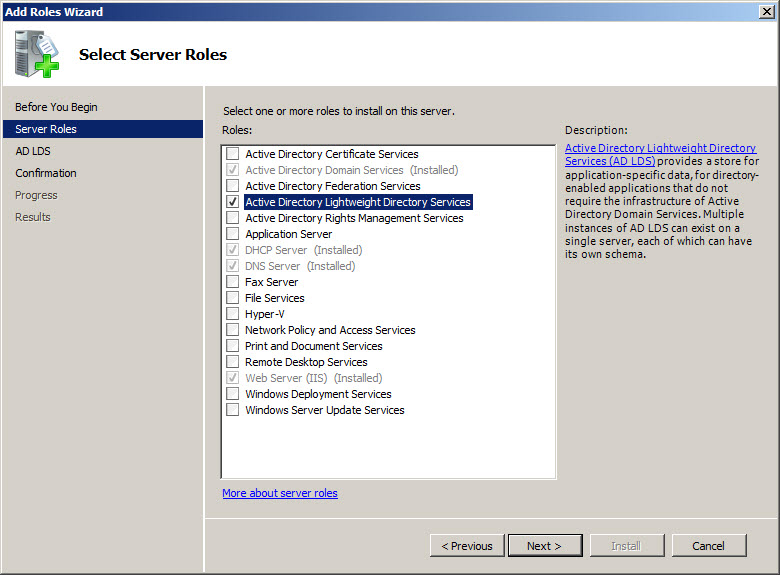This screenshot has height=575, width=780.
Task: Jump to the Confirmation step
Action: click(x=46, y=173)
